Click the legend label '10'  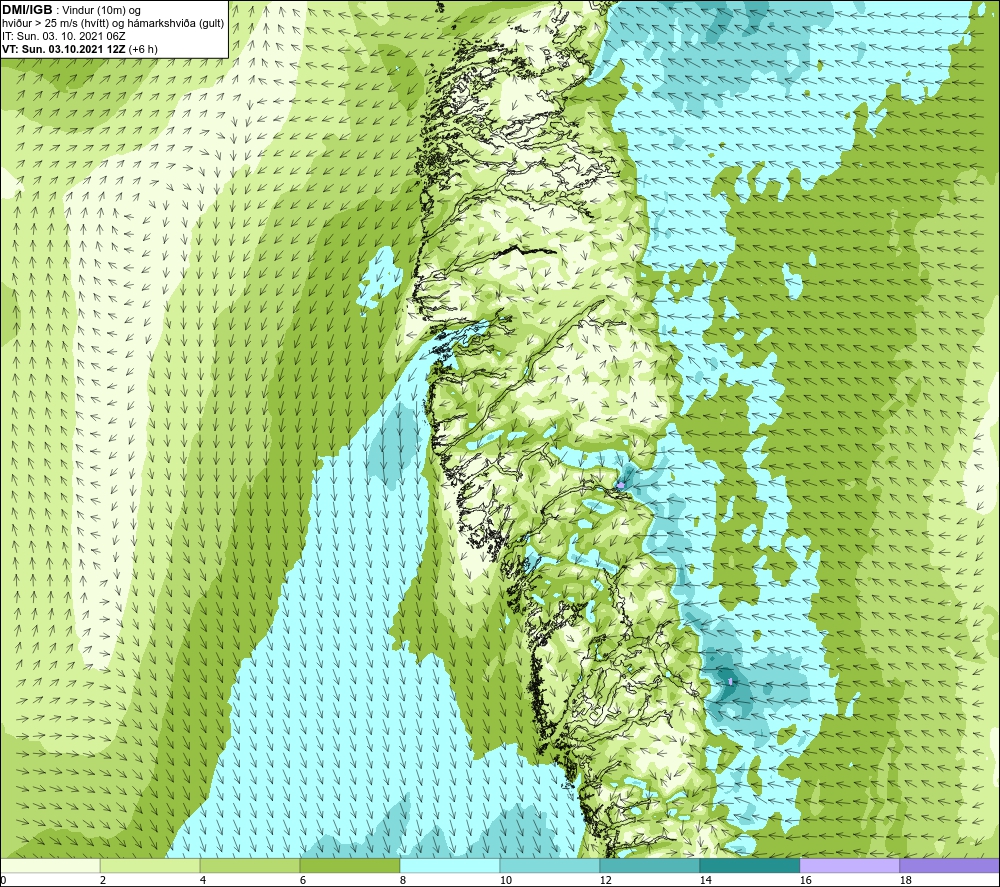tap(506, 881)
